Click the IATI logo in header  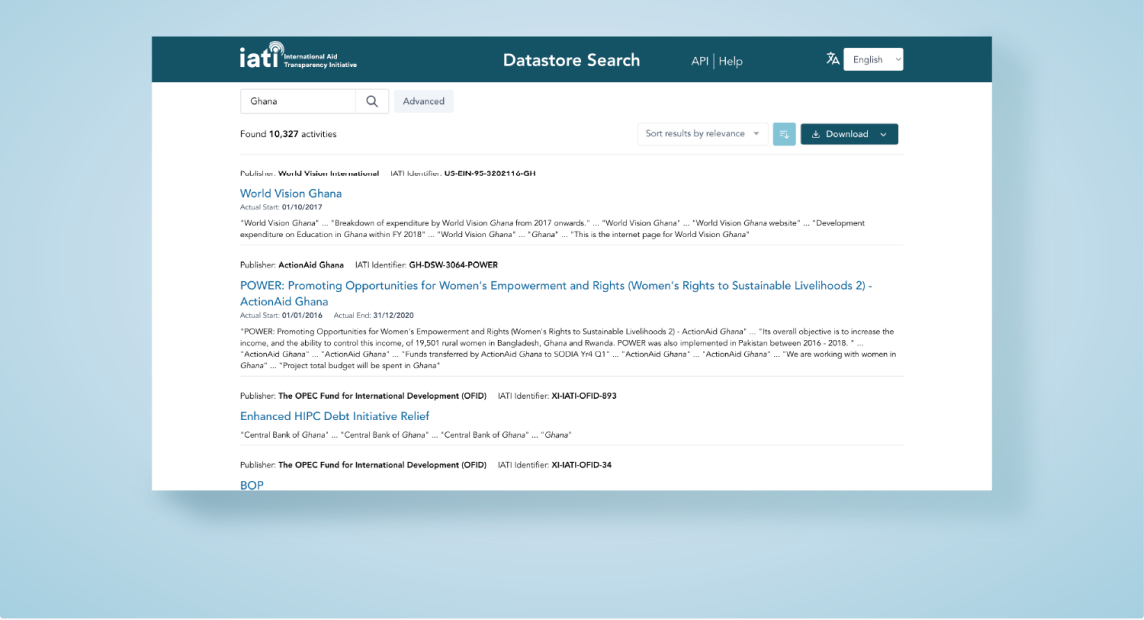298,55
